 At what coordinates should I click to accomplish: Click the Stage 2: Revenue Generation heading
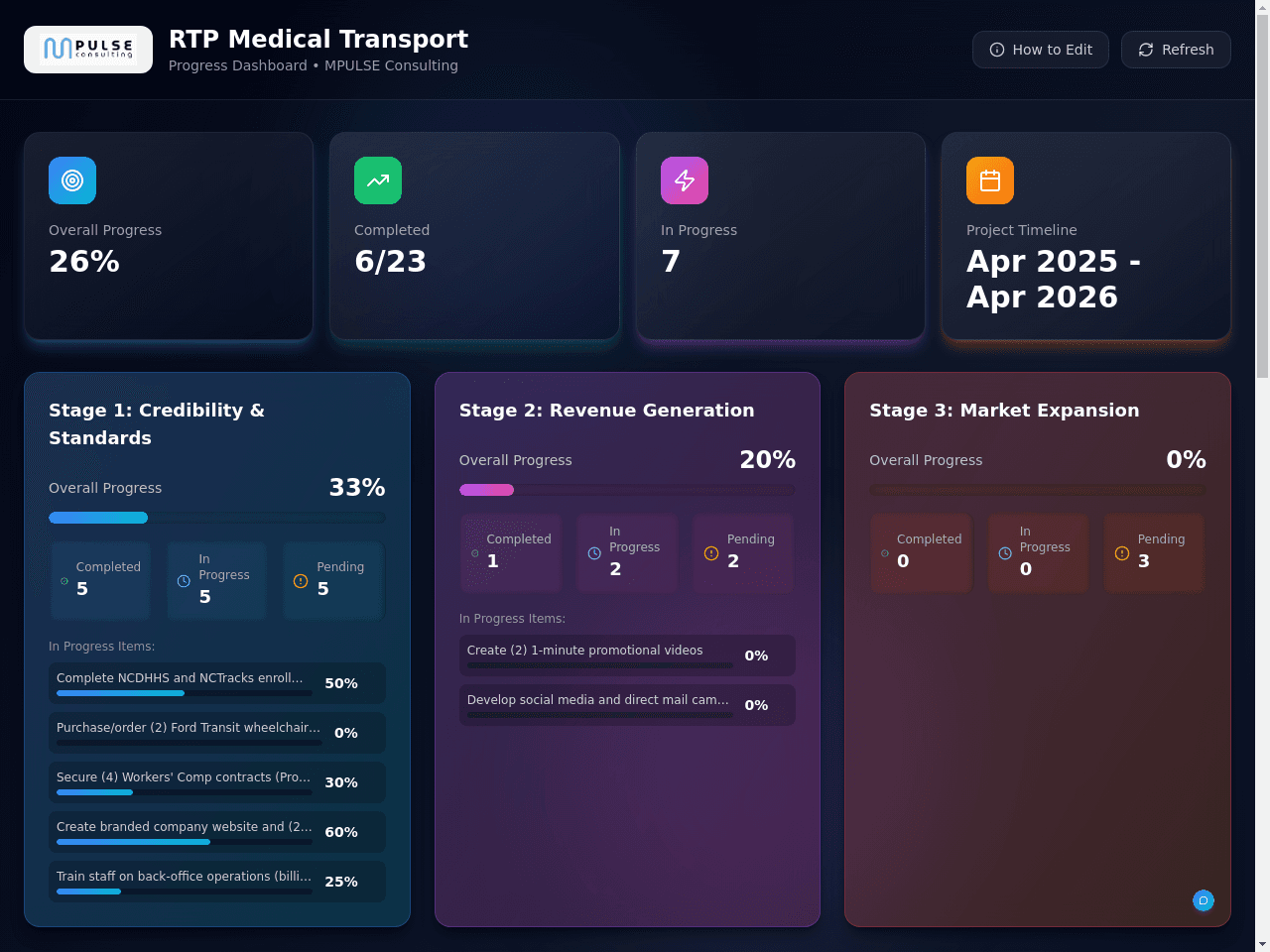(606, 411)
